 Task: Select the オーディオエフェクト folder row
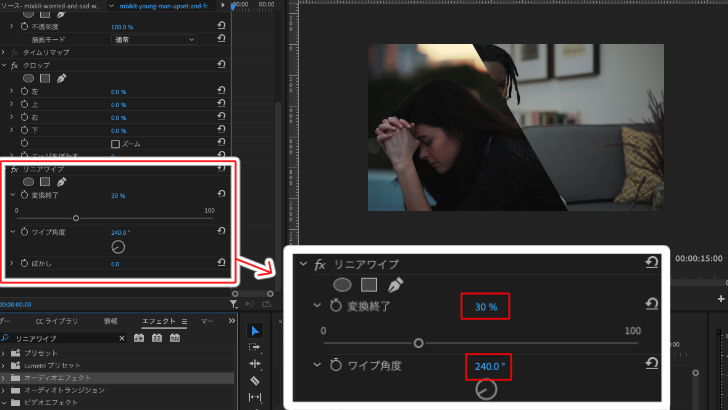point(117,377)
